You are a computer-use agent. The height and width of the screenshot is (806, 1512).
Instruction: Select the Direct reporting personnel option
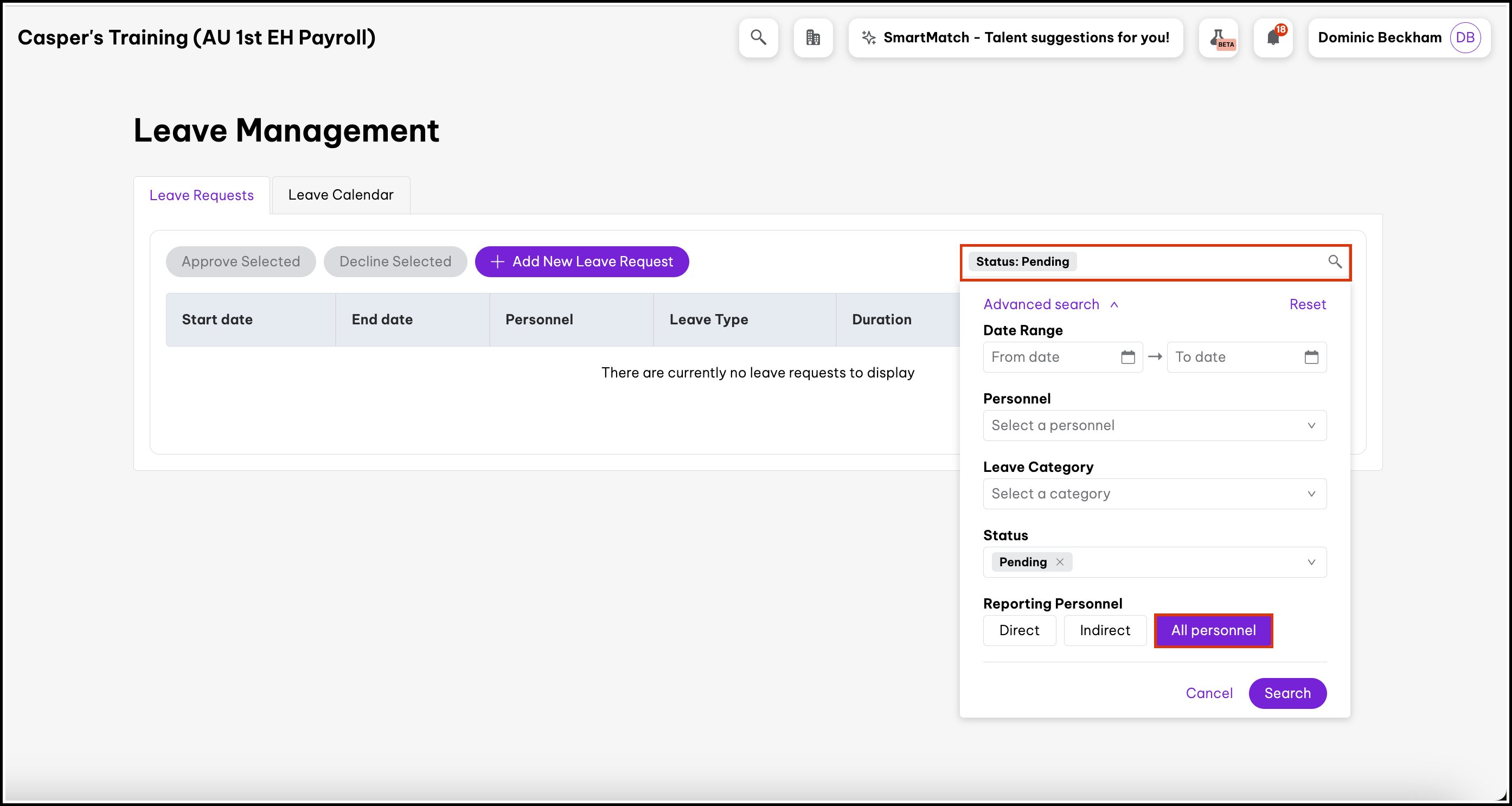(x=1019, y=630)
